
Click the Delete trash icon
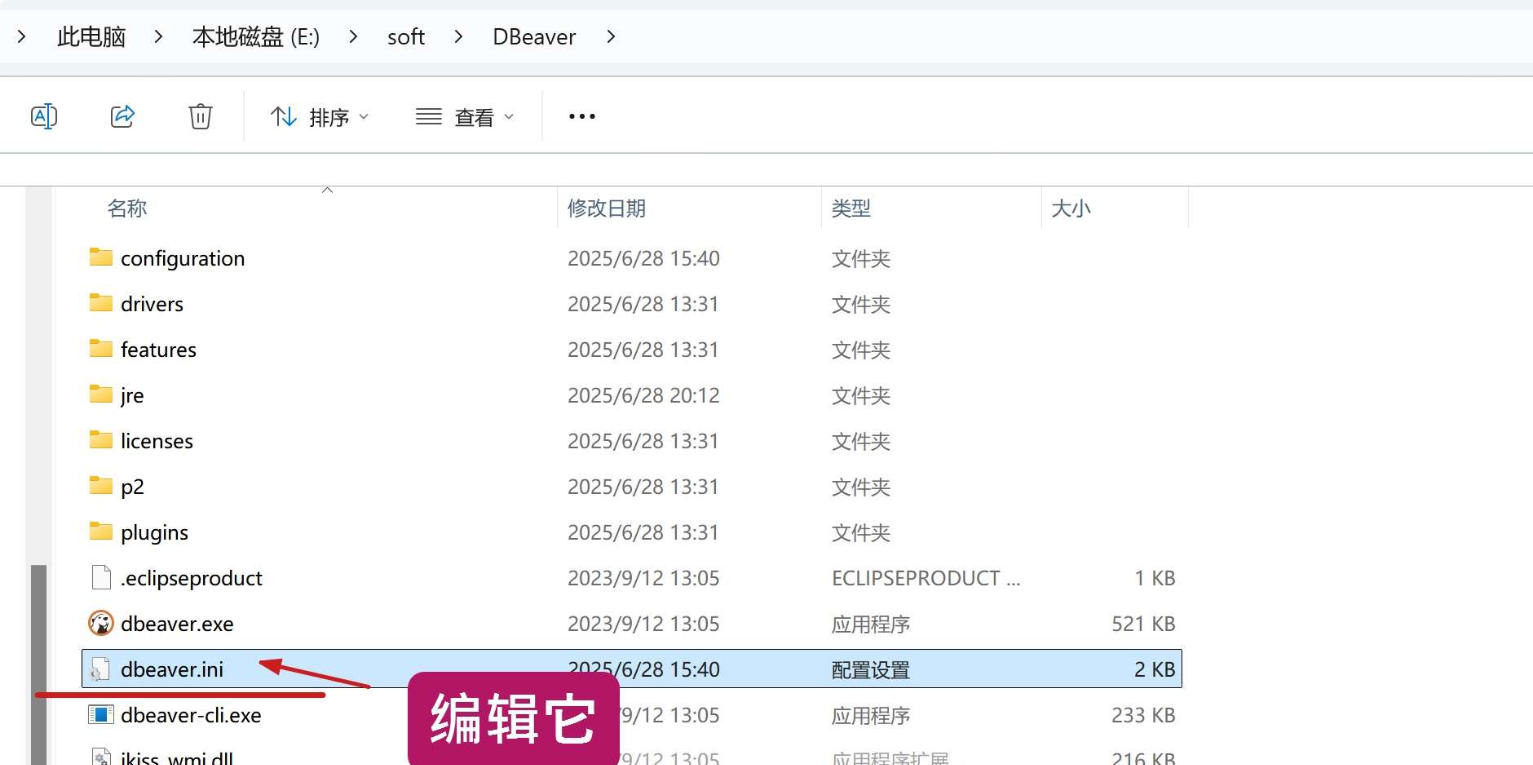[200, 116]
